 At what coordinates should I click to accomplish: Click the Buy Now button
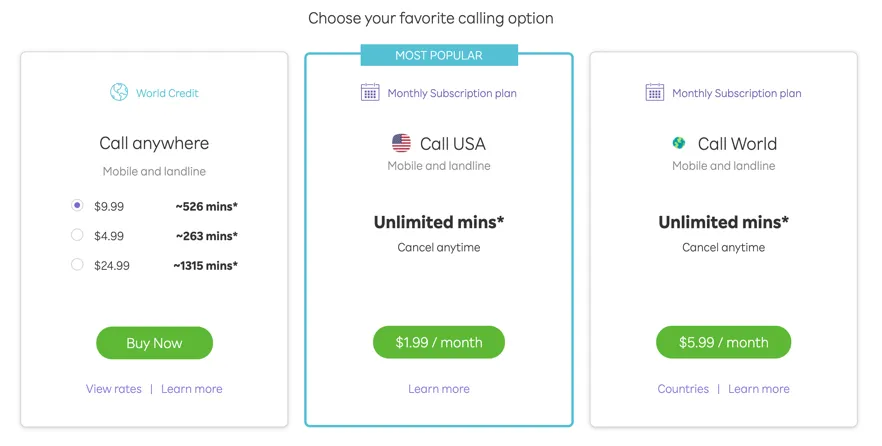click(x=155, y=343)
